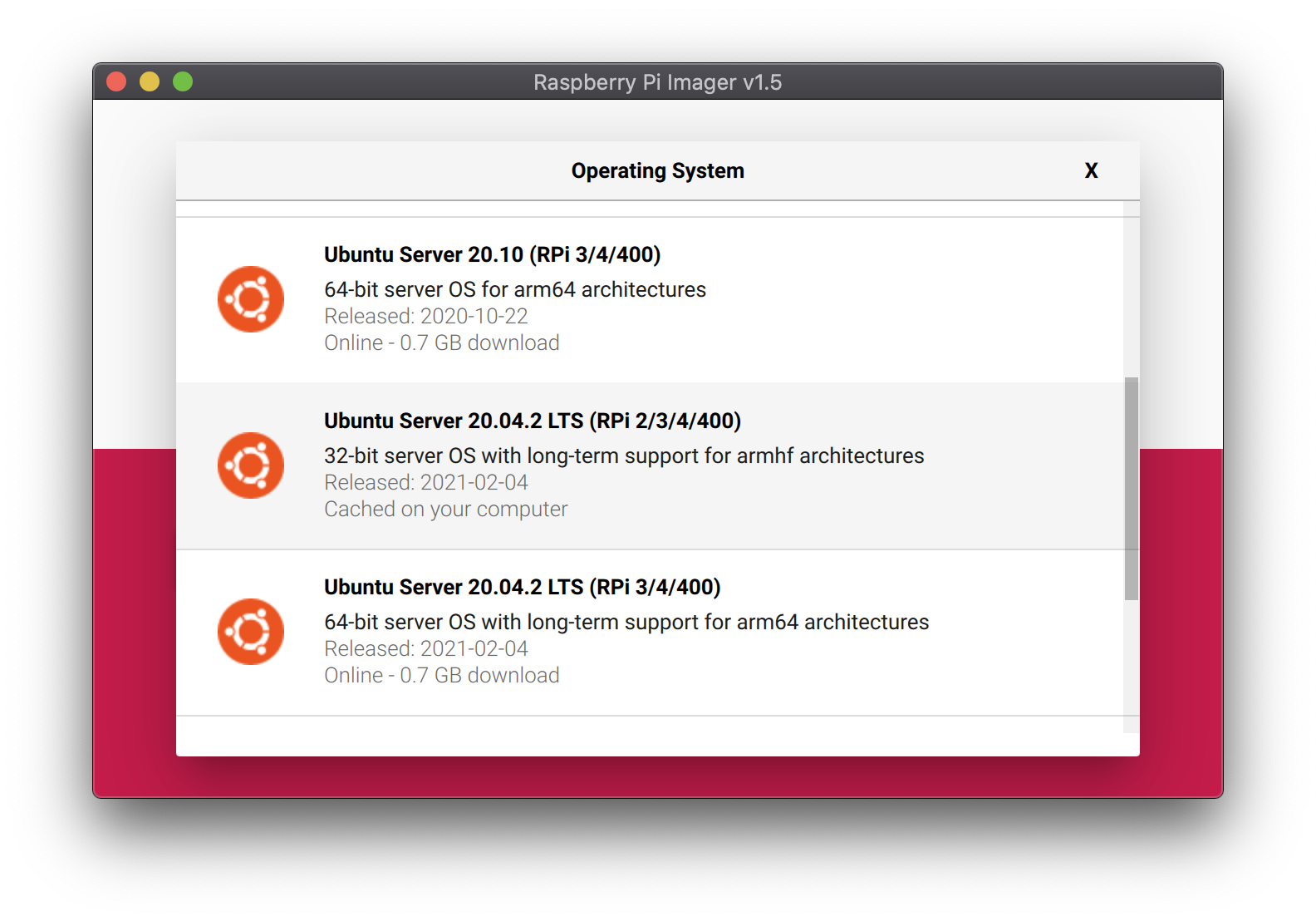Screen dimensions: 1316x921
Task: Select Ubuntu Server 20.10 (RPi 3/4/400) title
Action: click(492, 254)
